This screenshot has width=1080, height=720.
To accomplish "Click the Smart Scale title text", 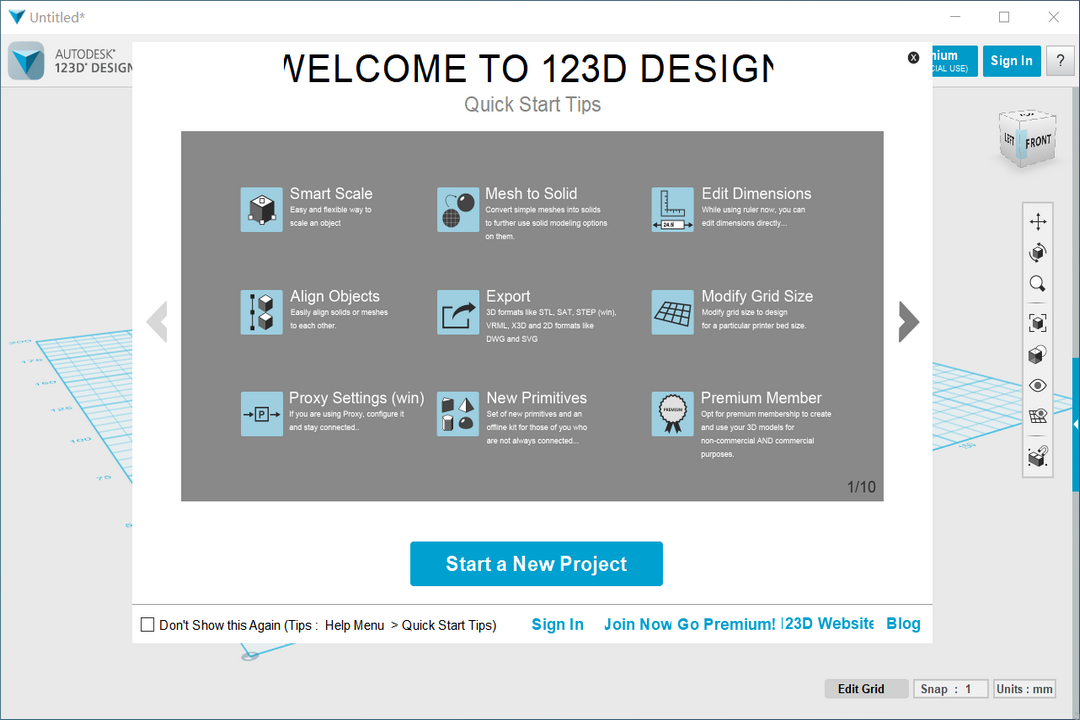I will [331, 194].
